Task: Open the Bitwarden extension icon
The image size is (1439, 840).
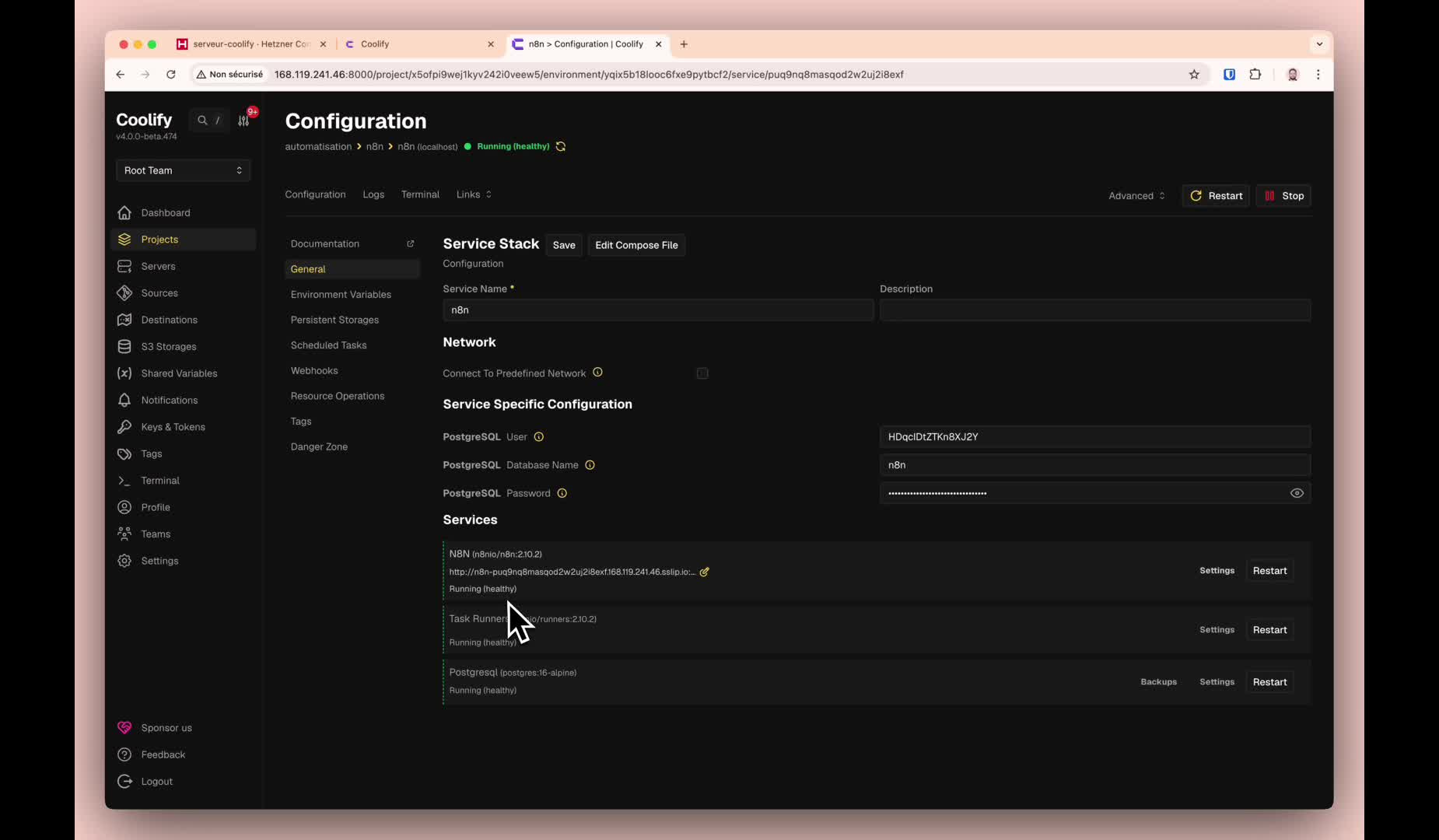Action: tap(1230, 75)
